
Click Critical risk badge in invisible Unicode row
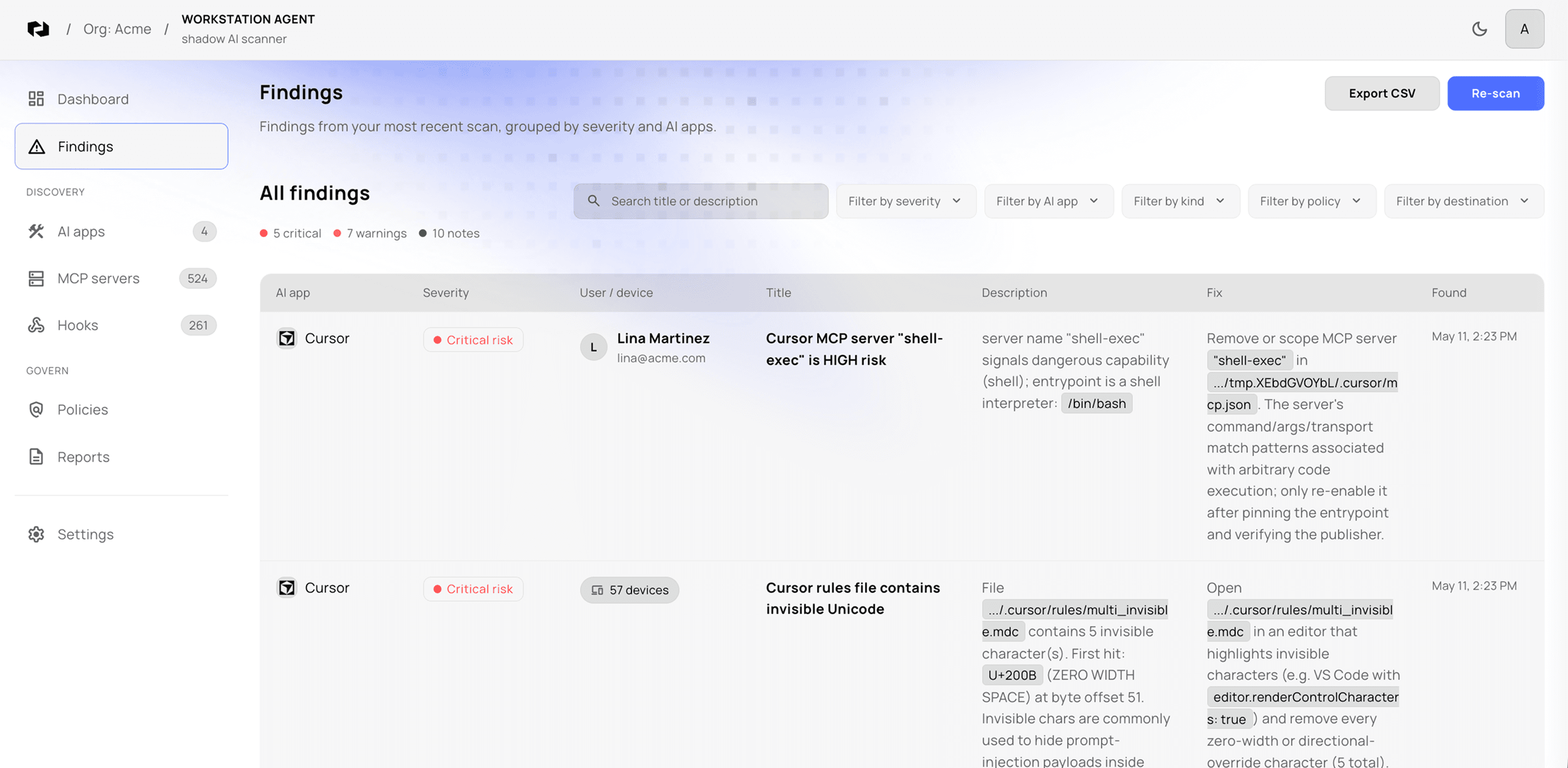pyautogui.click(x=473, y=588)
